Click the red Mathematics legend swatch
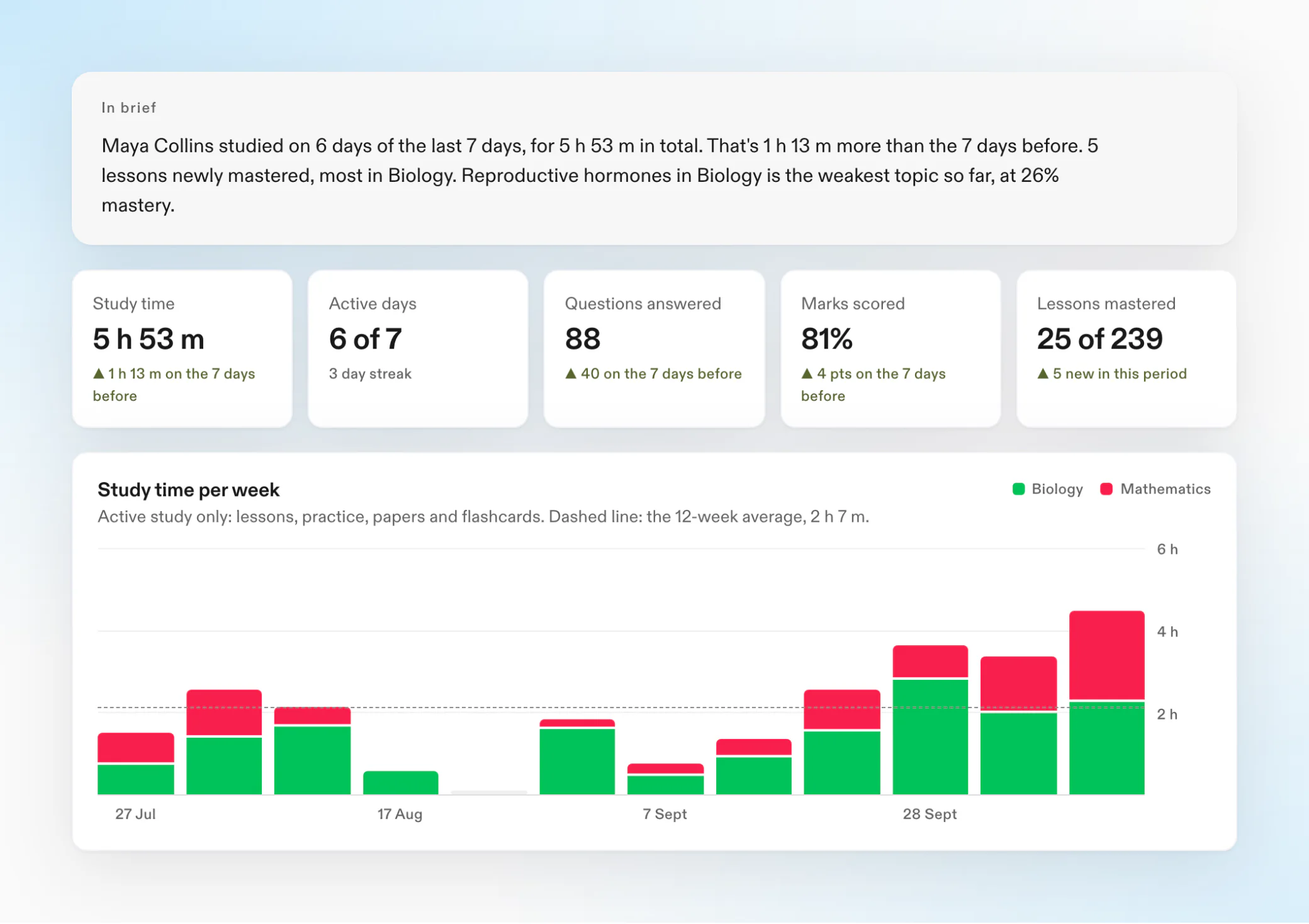The width and height of the screenshot is (1309, 924). point(1106,489)
